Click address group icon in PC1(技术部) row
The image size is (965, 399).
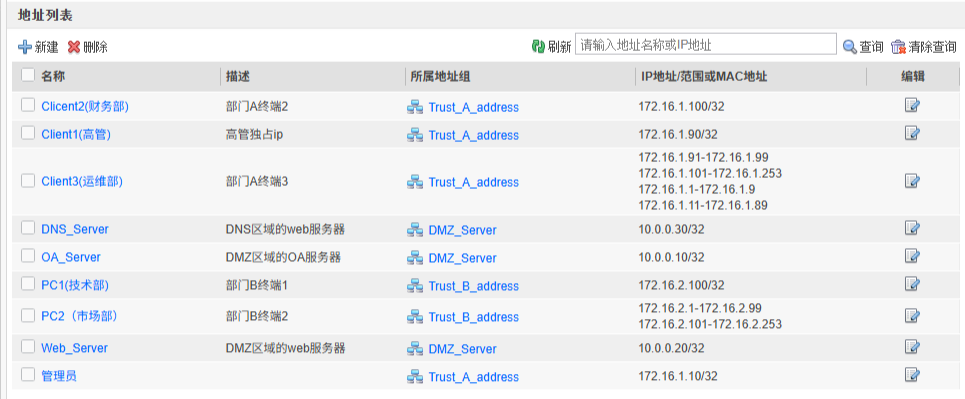415,286
